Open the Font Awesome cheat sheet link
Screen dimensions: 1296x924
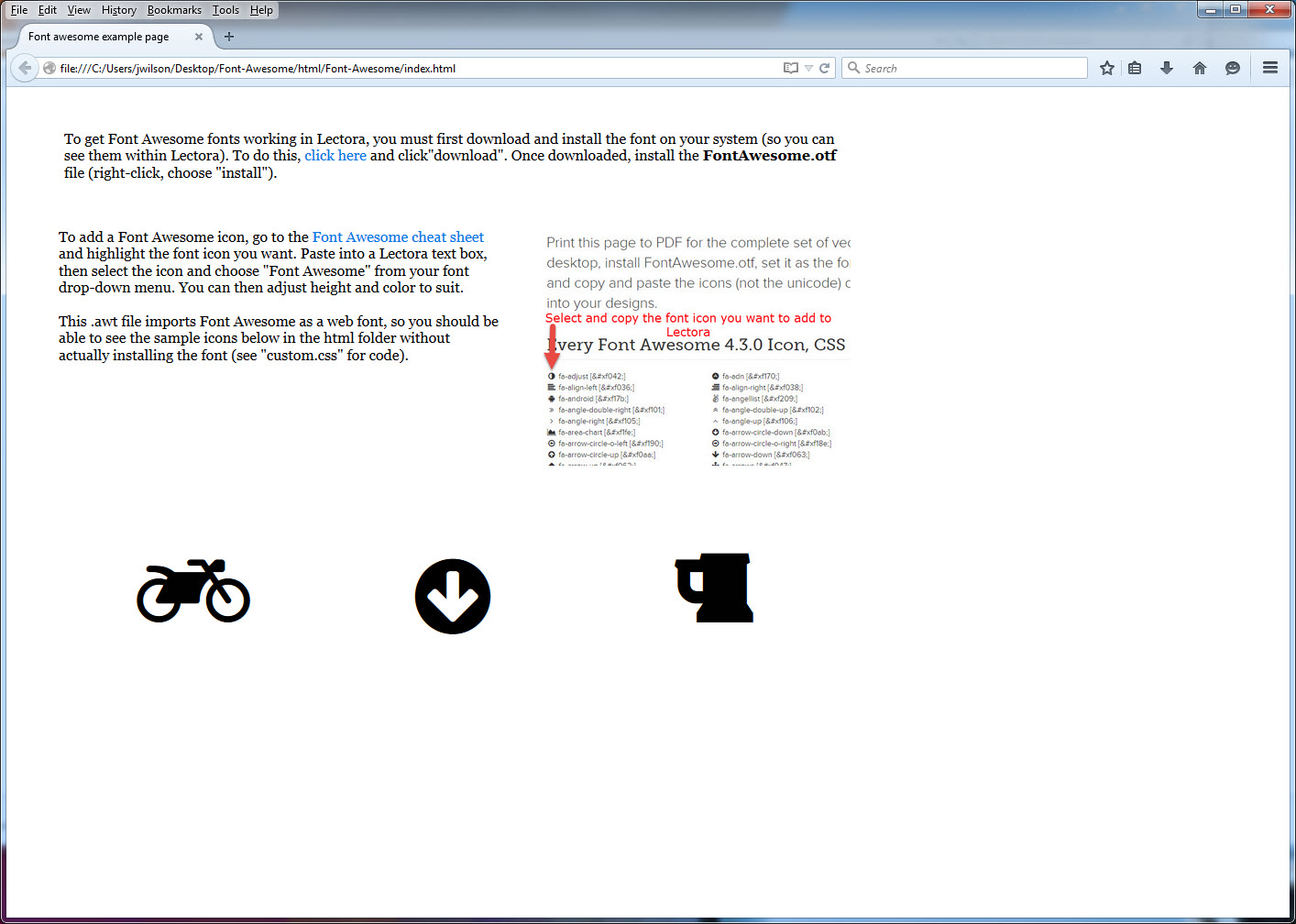pyautogui.click(x=398, y=236)
